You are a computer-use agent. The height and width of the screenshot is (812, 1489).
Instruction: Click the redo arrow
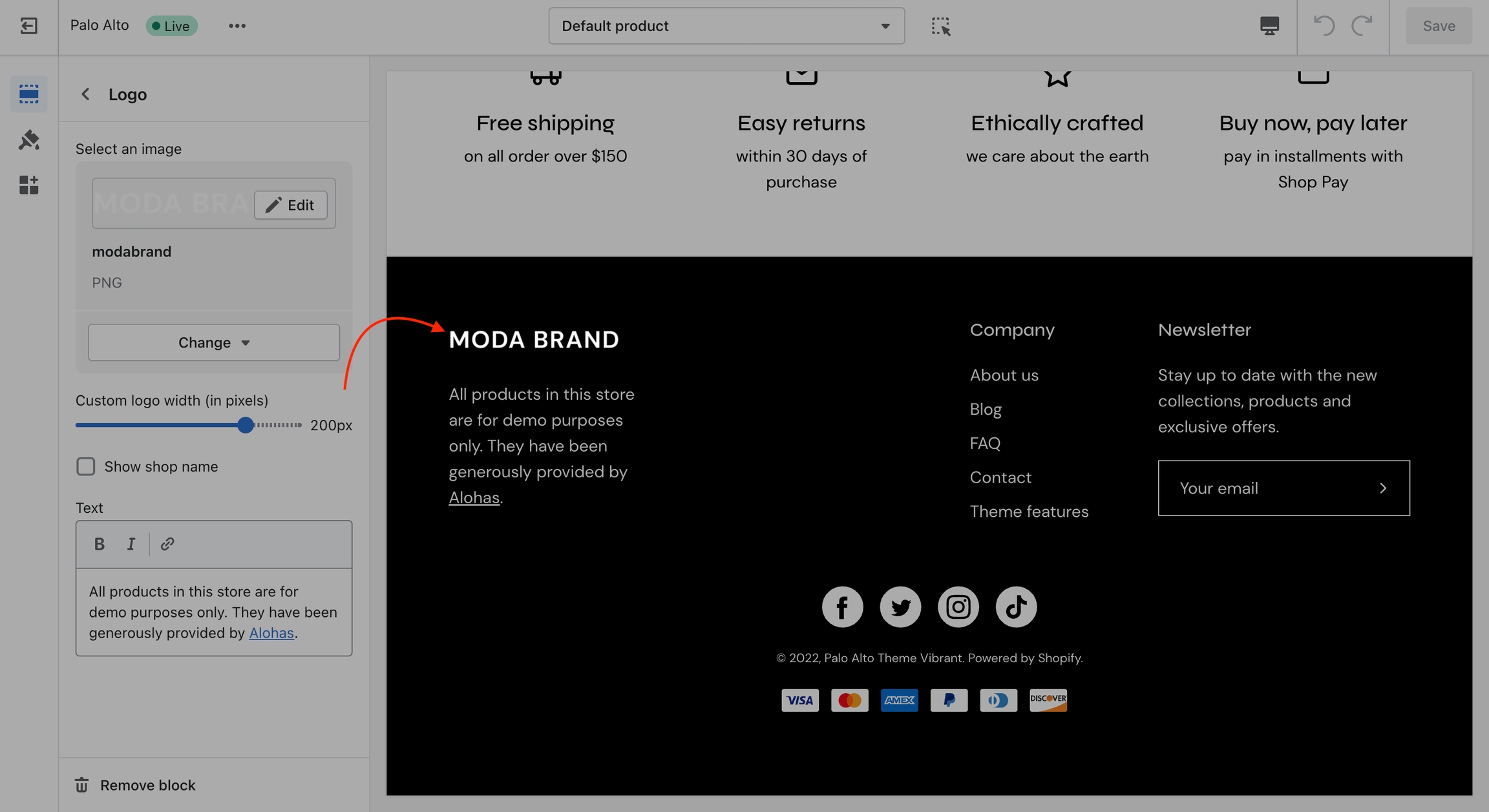[1362, 26]
